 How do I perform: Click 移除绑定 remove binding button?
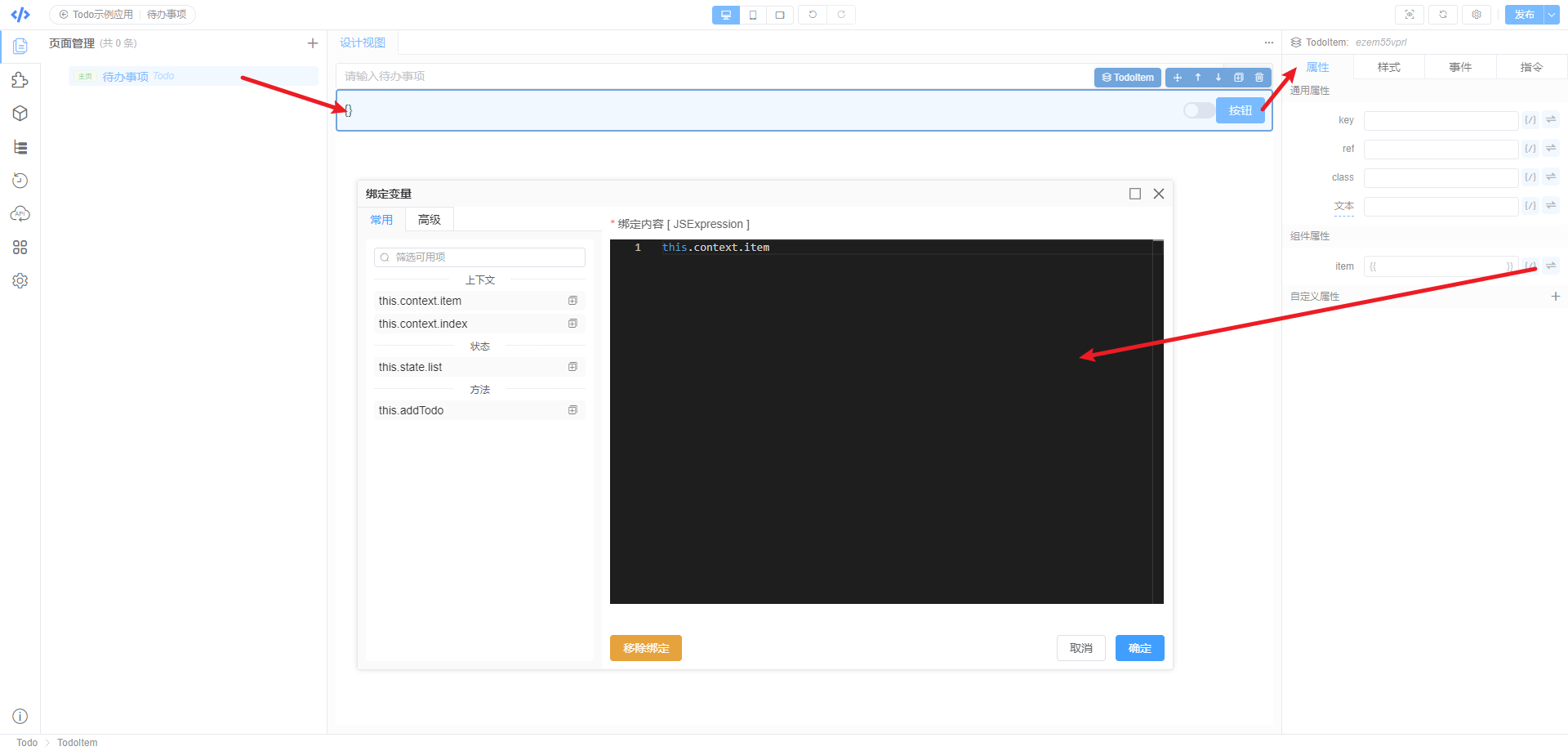(646, 648)
